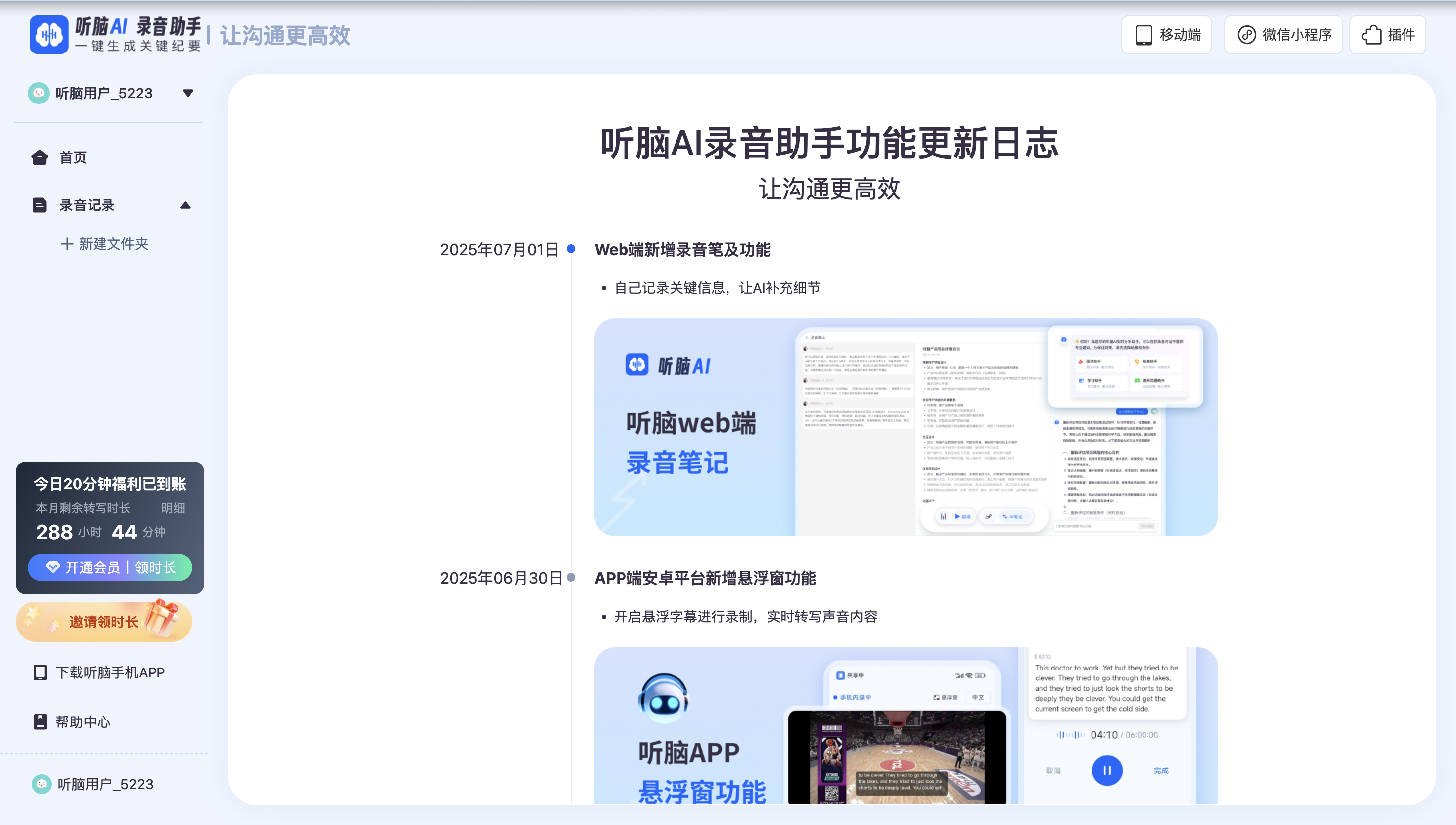The height and width of the screenshot is (825, 1456).
Task: Go to 首页 home page
Action: point(72,157)
